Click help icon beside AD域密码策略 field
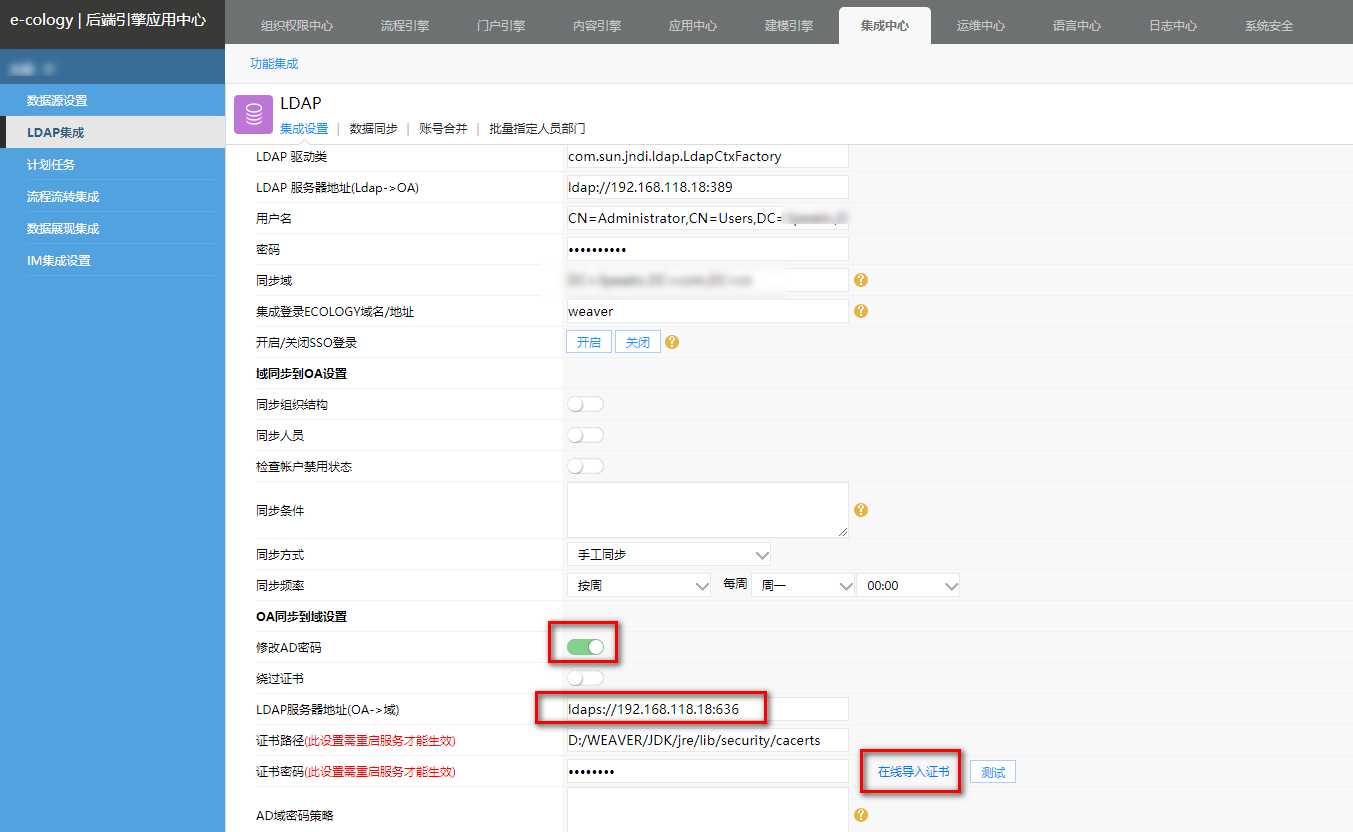1353x832 pixels. [861, 815]
